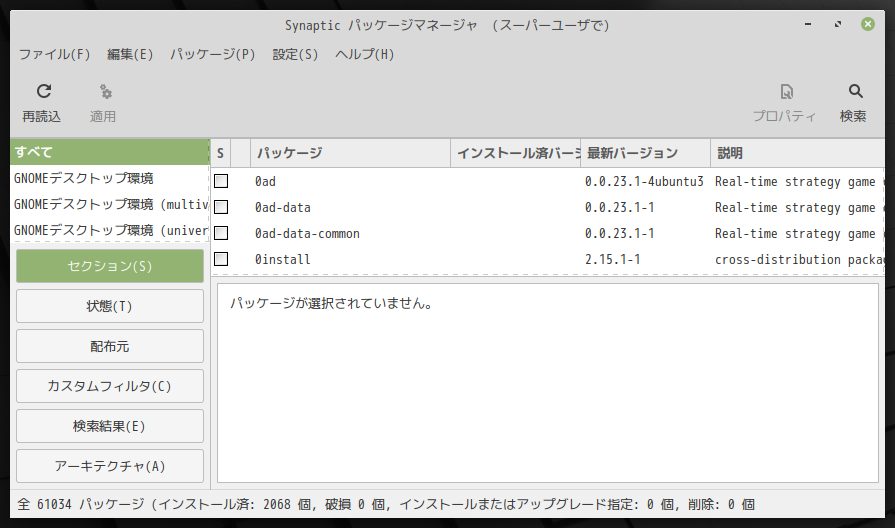Select すべて in the section list
This screenshot has width=895, height=528.
(110, 152)
